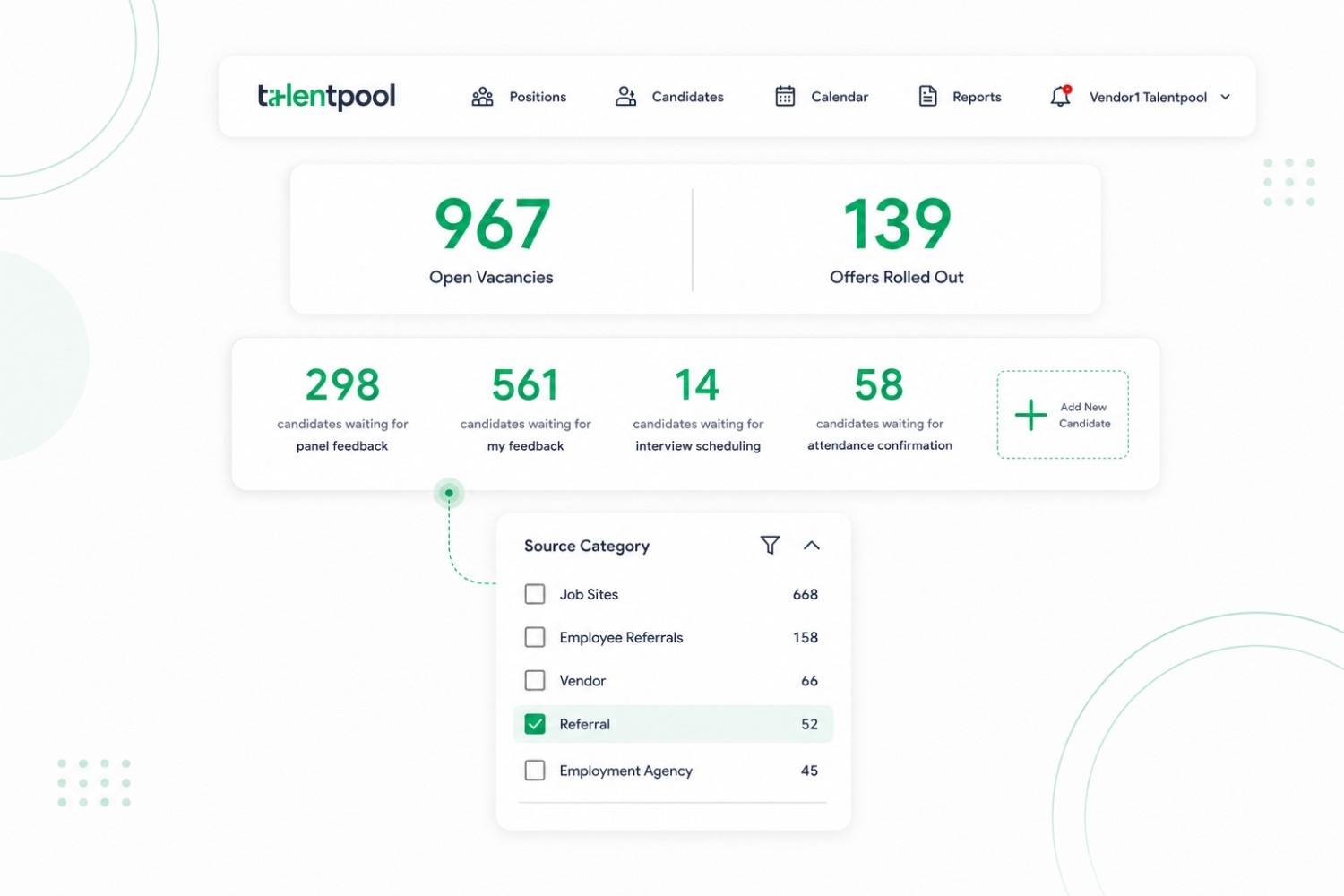Check the Employee Referrals checkbox
Screen dimensions: 1344x896
(x=535, y=637)
